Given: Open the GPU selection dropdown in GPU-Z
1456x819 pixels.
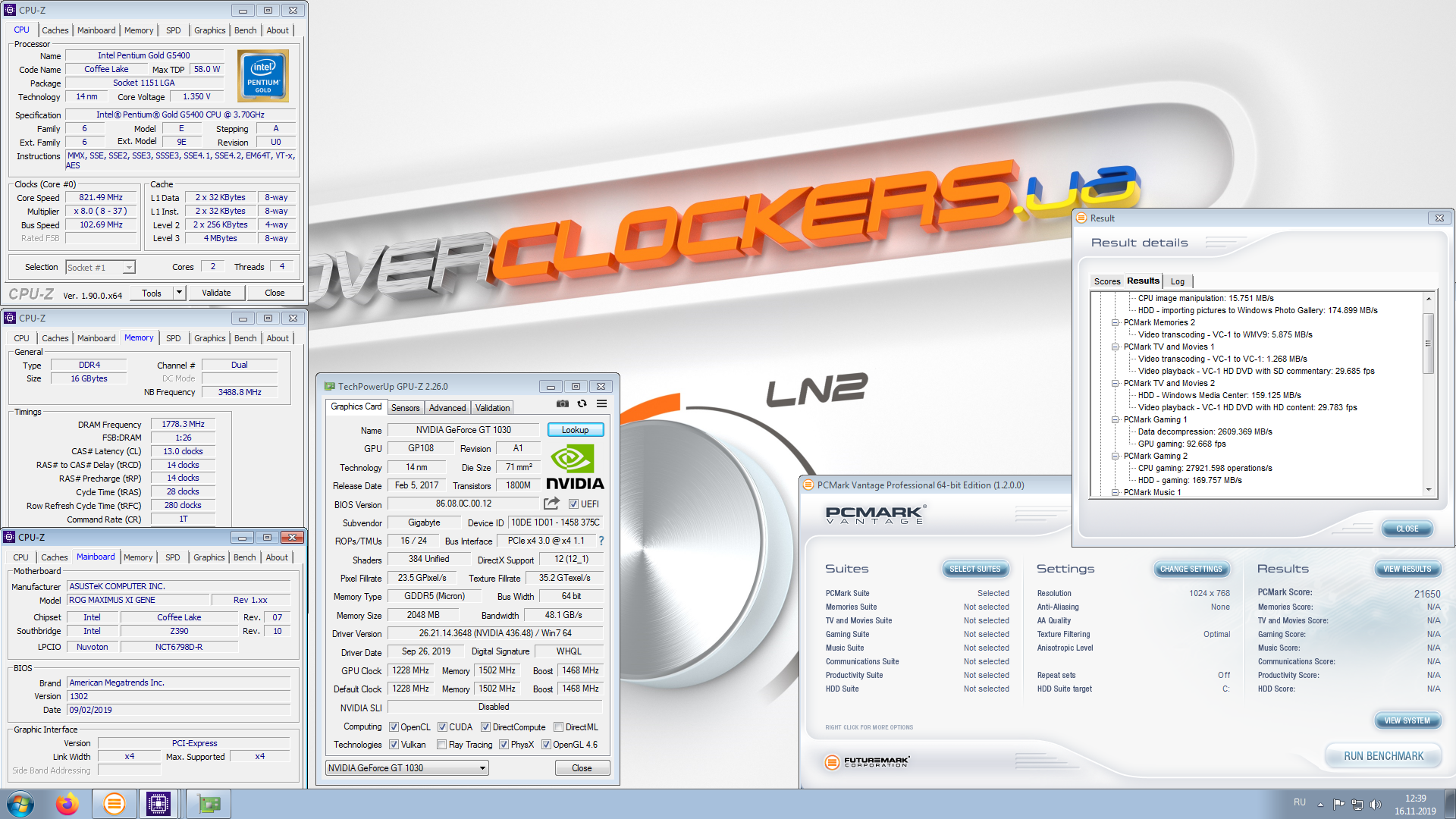Looking at the screenshot, I should coord(407,768).
